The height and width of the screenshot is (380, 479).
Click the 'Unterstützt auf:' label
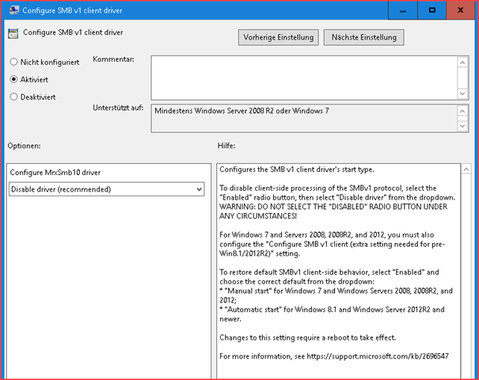pyautogui.click(x=118, y=108)
